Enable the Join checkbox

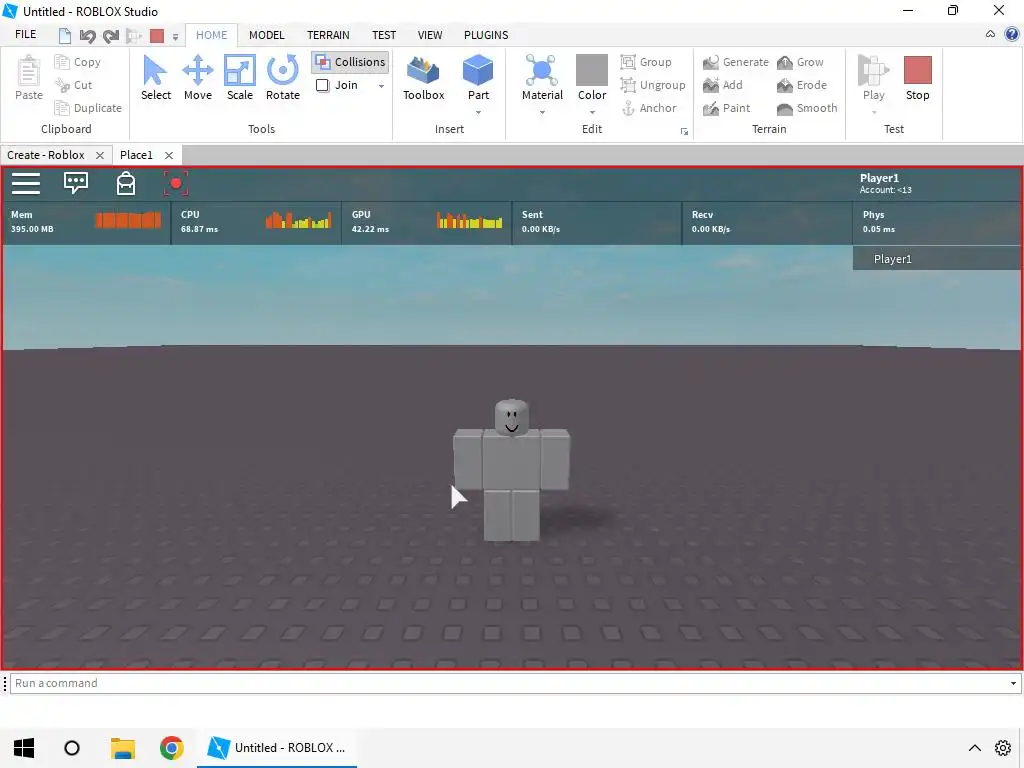[x=323, y=85]
